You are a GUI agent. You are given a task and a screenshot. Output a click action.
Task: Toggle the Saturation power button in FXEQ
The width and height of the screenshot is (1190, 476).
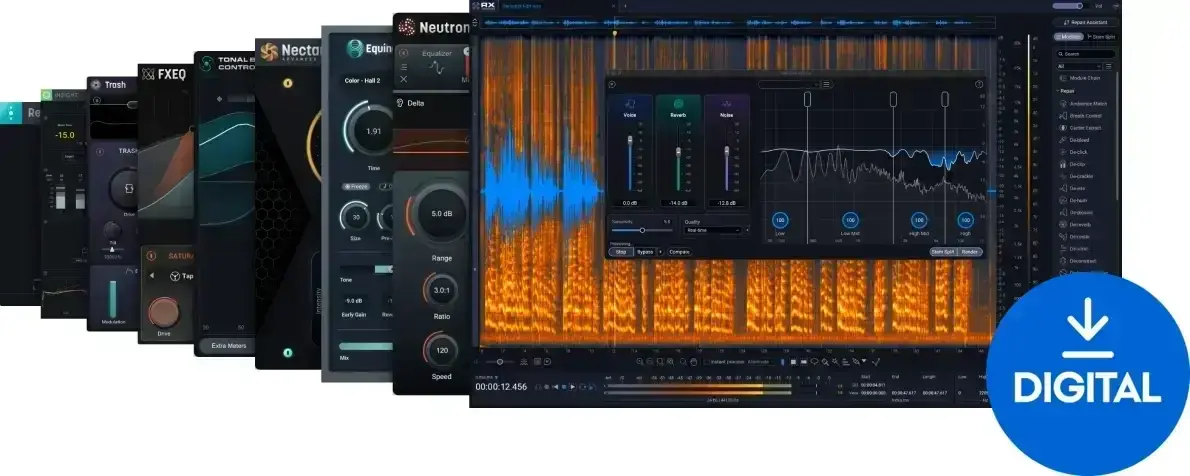point(150,257)
